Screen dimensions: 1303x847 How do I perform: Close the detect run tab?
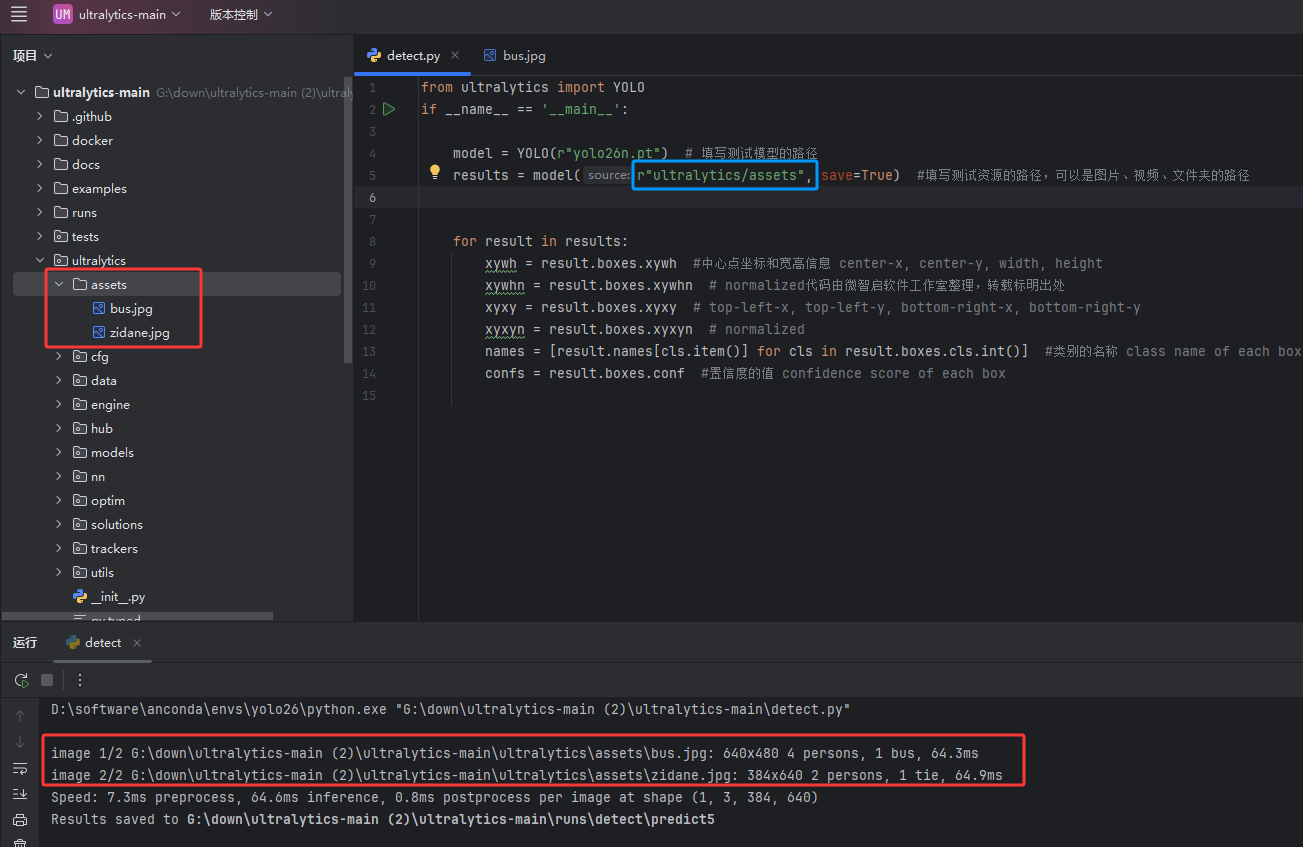click(137, 643)
